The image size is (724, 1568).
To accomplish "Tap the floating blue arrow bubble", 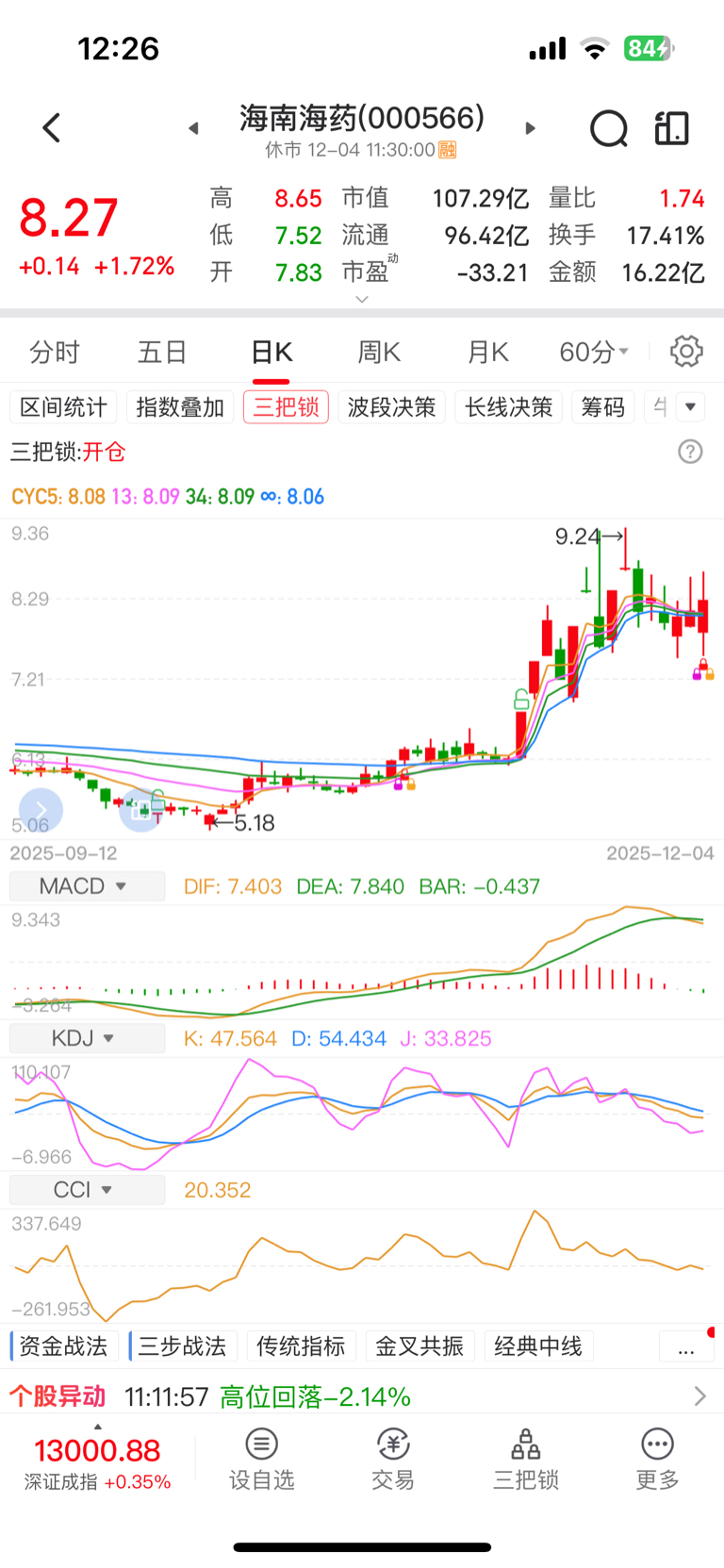I will 41,810.
